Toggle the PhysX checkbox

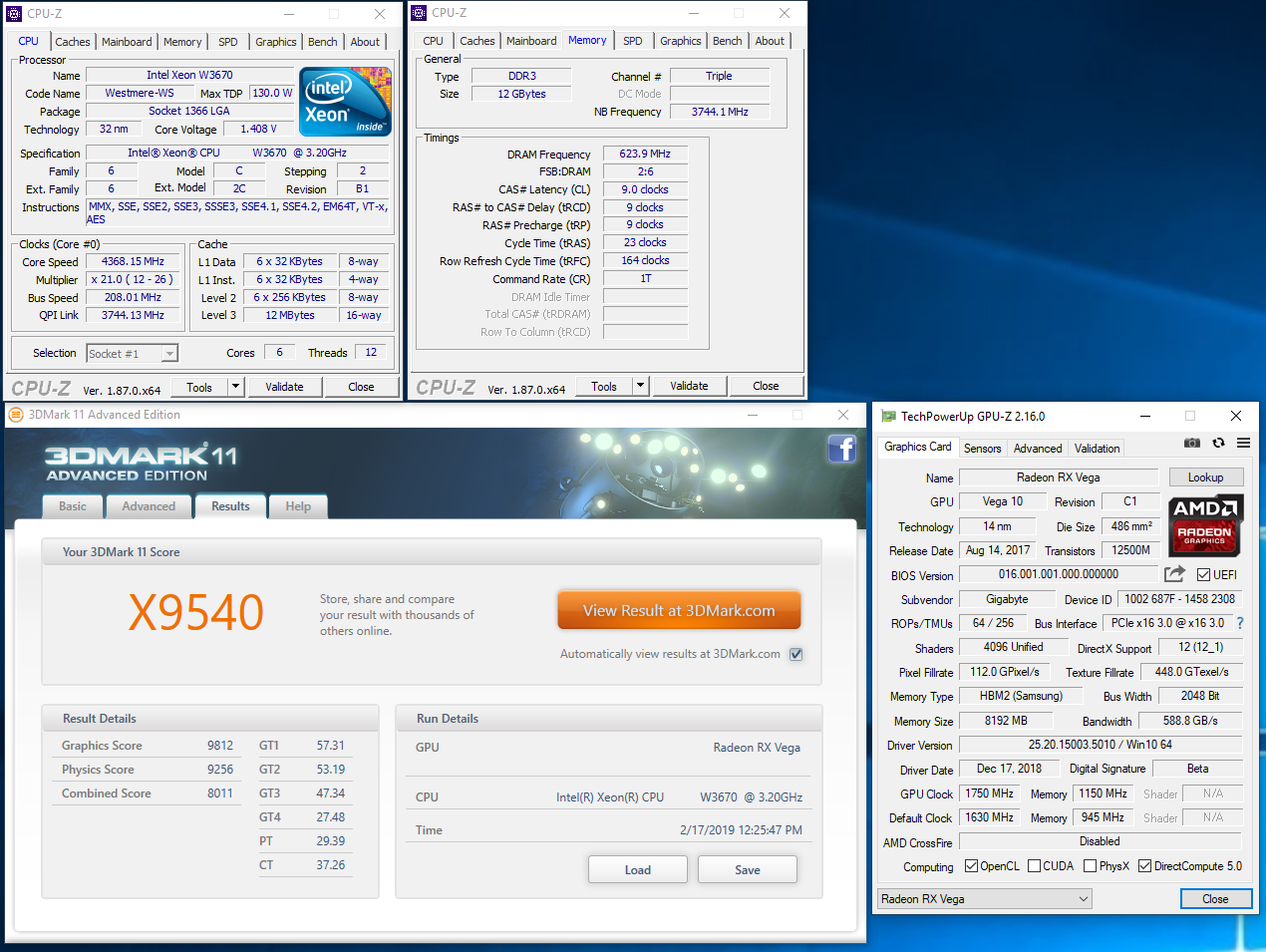(x=1090, y=866)
